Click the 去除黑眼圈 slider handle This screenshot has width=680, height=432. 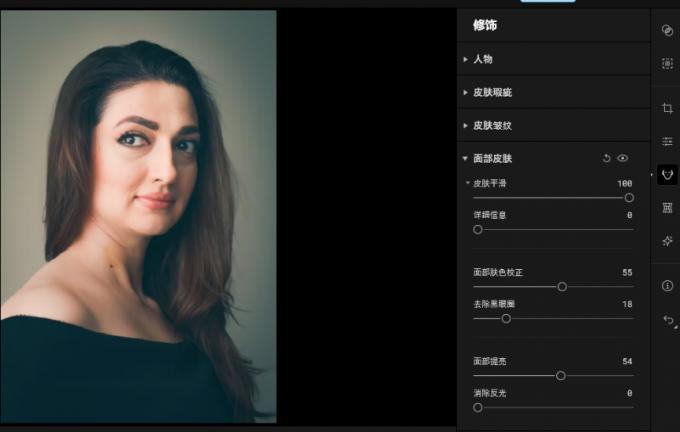pyautogui.click(x=506, y=319)
